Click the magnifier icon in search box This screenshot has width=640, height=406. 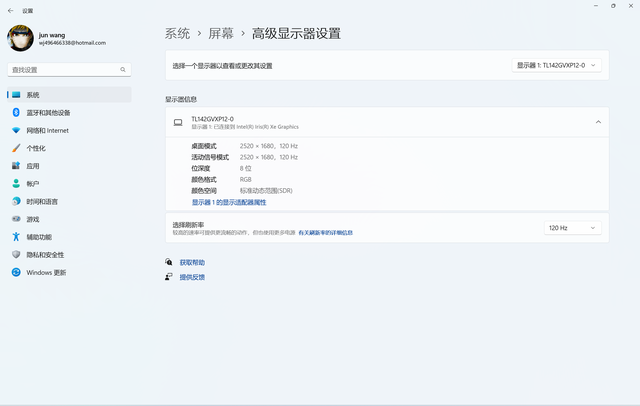123,70
